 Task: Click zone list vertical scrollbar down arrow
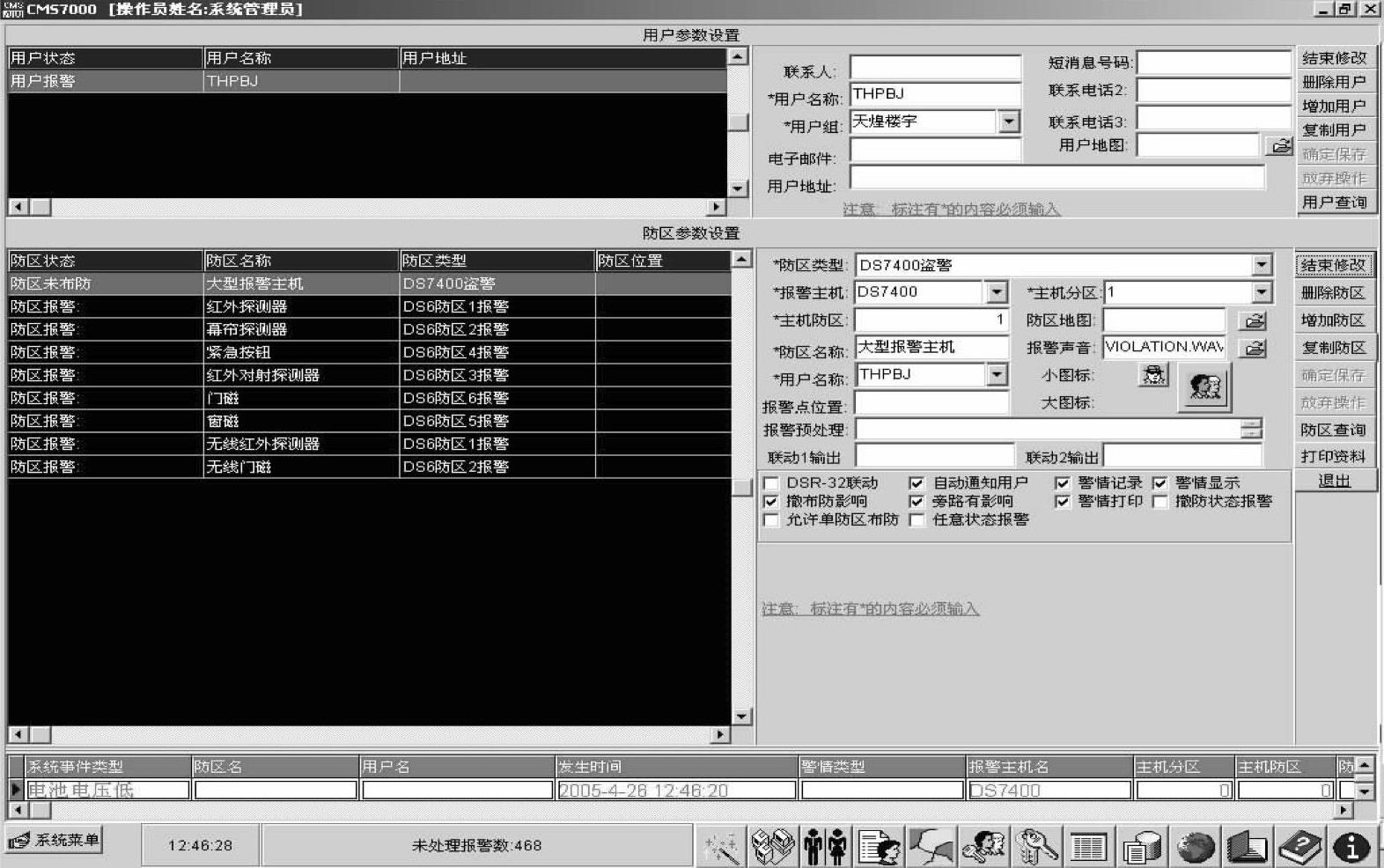741,717
